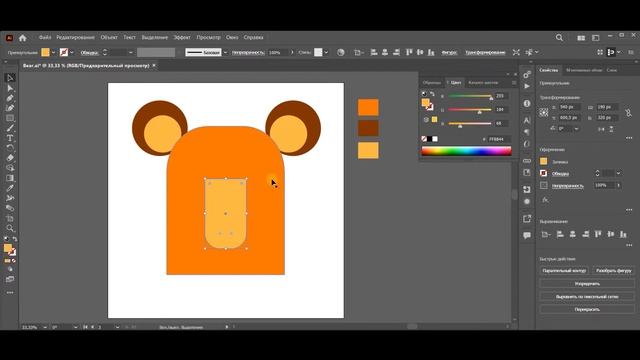Viewport: 640px width, 360px height.
Task: Click the reference point locator grid
Action: coord(544,112)
